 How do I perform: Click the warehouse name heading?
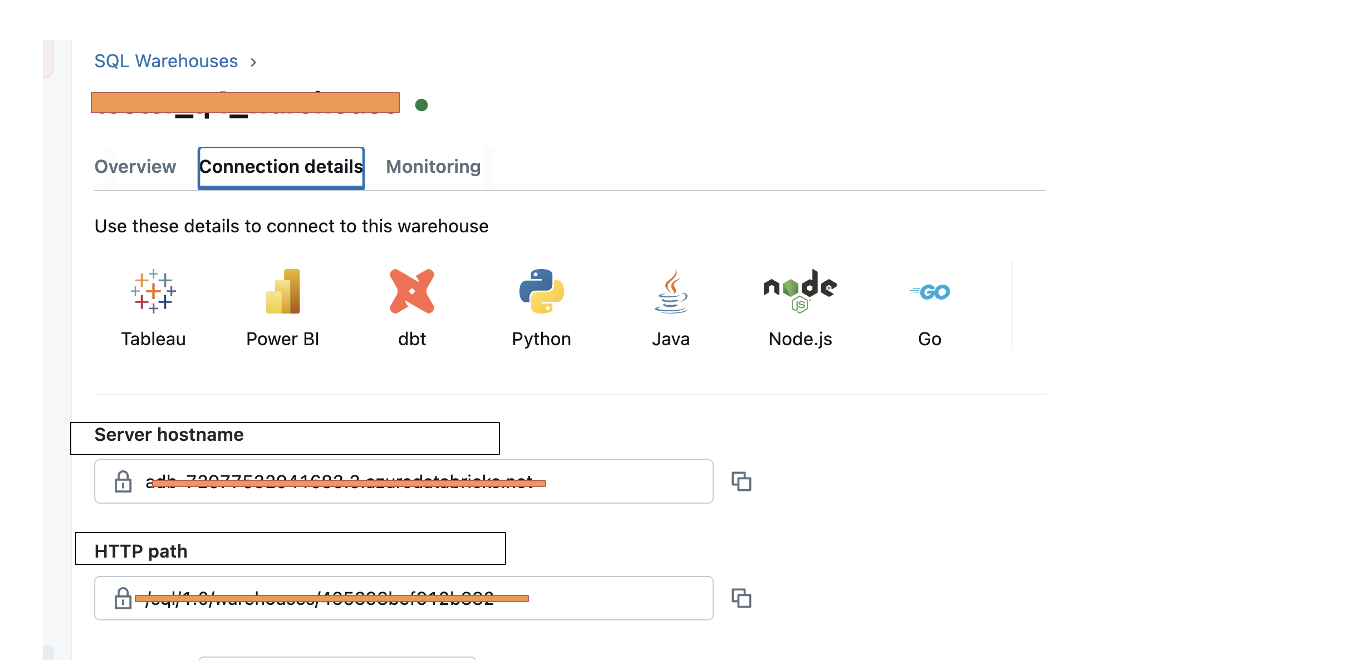click(x=245, y=103)
